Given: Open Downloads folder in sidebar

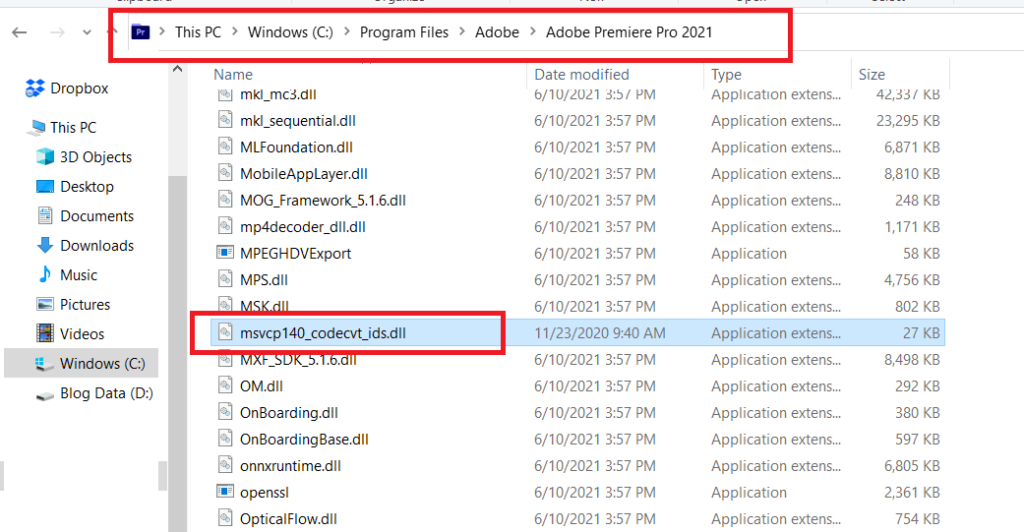Looking at the screenshot, I should click(97, 245).
